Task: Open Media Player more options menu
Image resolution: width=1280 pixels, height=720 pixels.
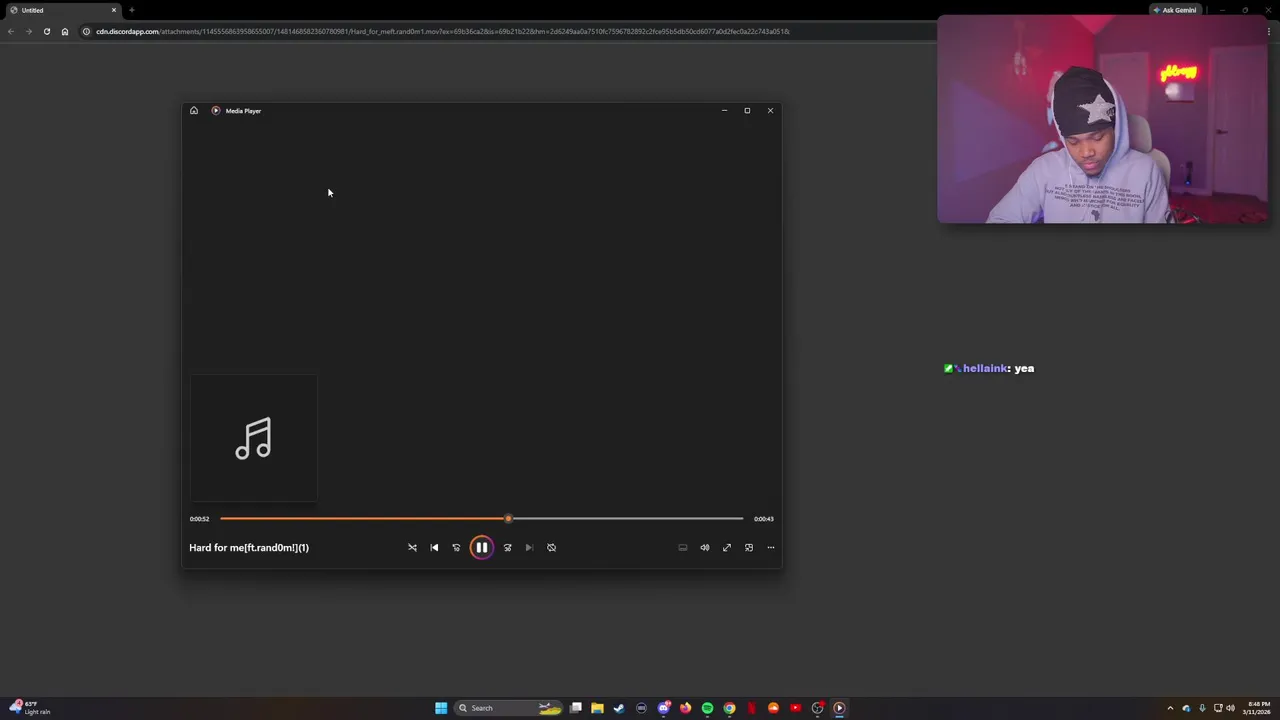Action: click(x=770, y=547)
